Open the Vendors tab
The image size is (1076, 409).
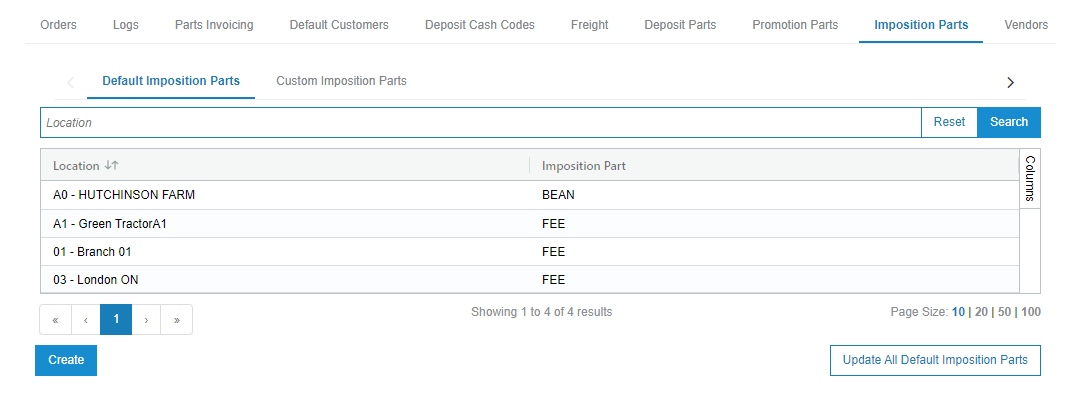coord(1026,25)
